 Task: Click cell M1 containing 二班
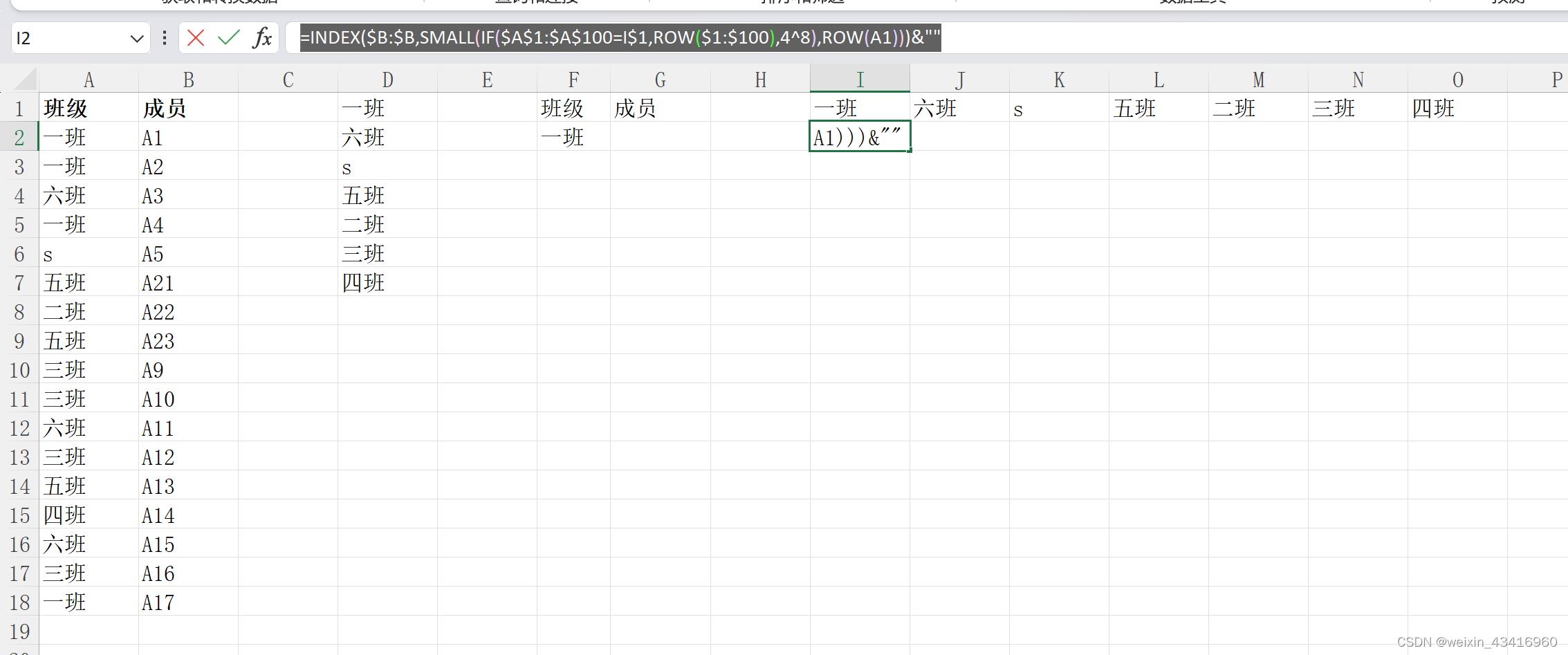coord(1258,108)
